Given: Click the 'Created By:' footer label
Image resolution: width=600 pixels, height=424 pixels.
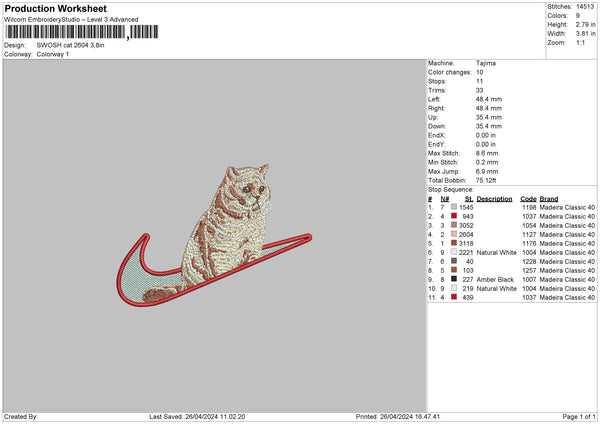Looking at the screenshot, I should tap(21, 417).
